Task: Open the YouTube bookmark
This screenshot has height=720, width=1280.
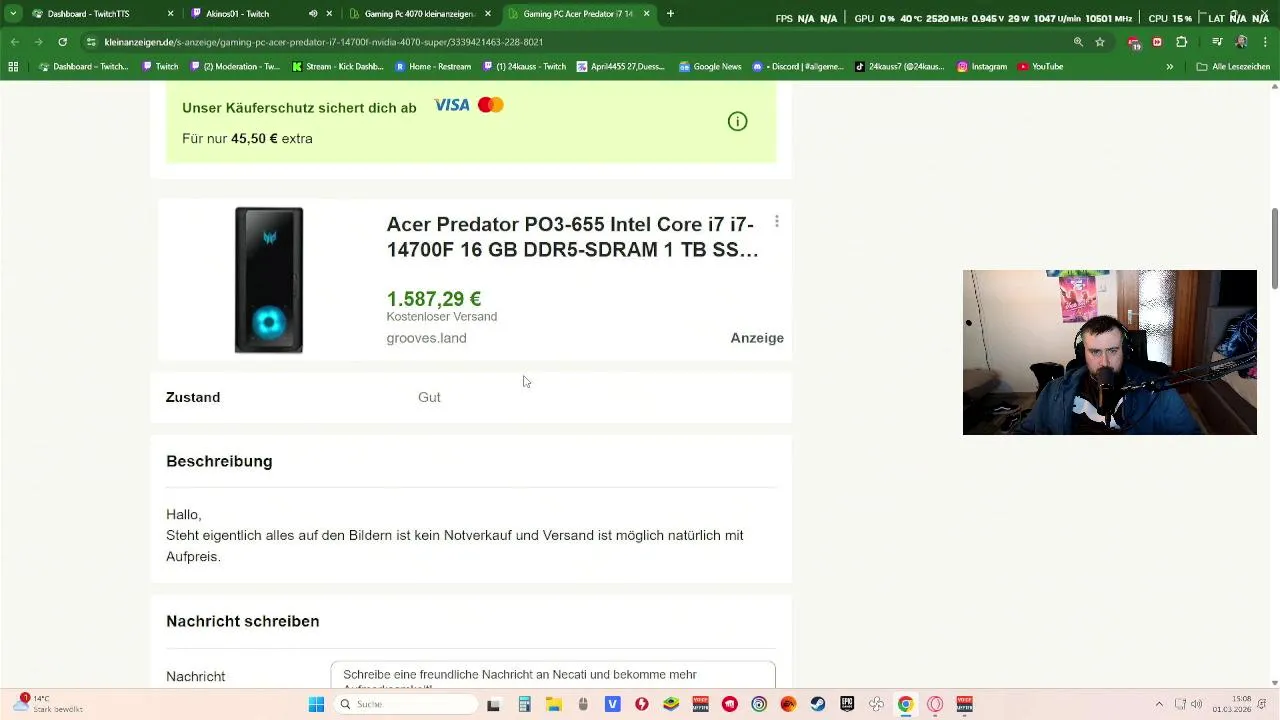Action: (x=1040, y=67)
